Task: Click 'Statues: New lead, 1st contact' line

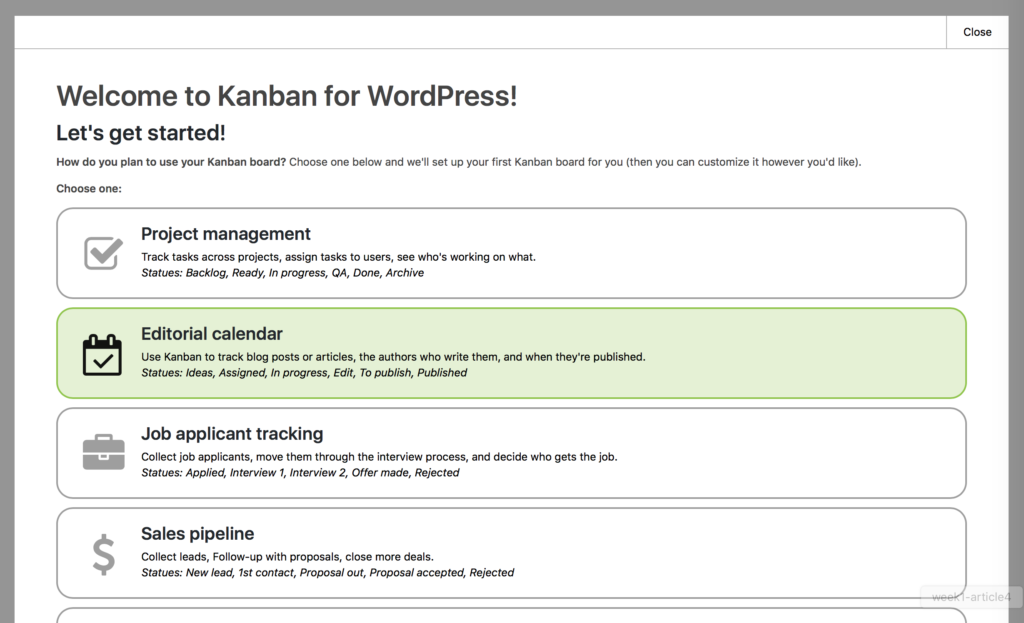Action: (327, 573)
